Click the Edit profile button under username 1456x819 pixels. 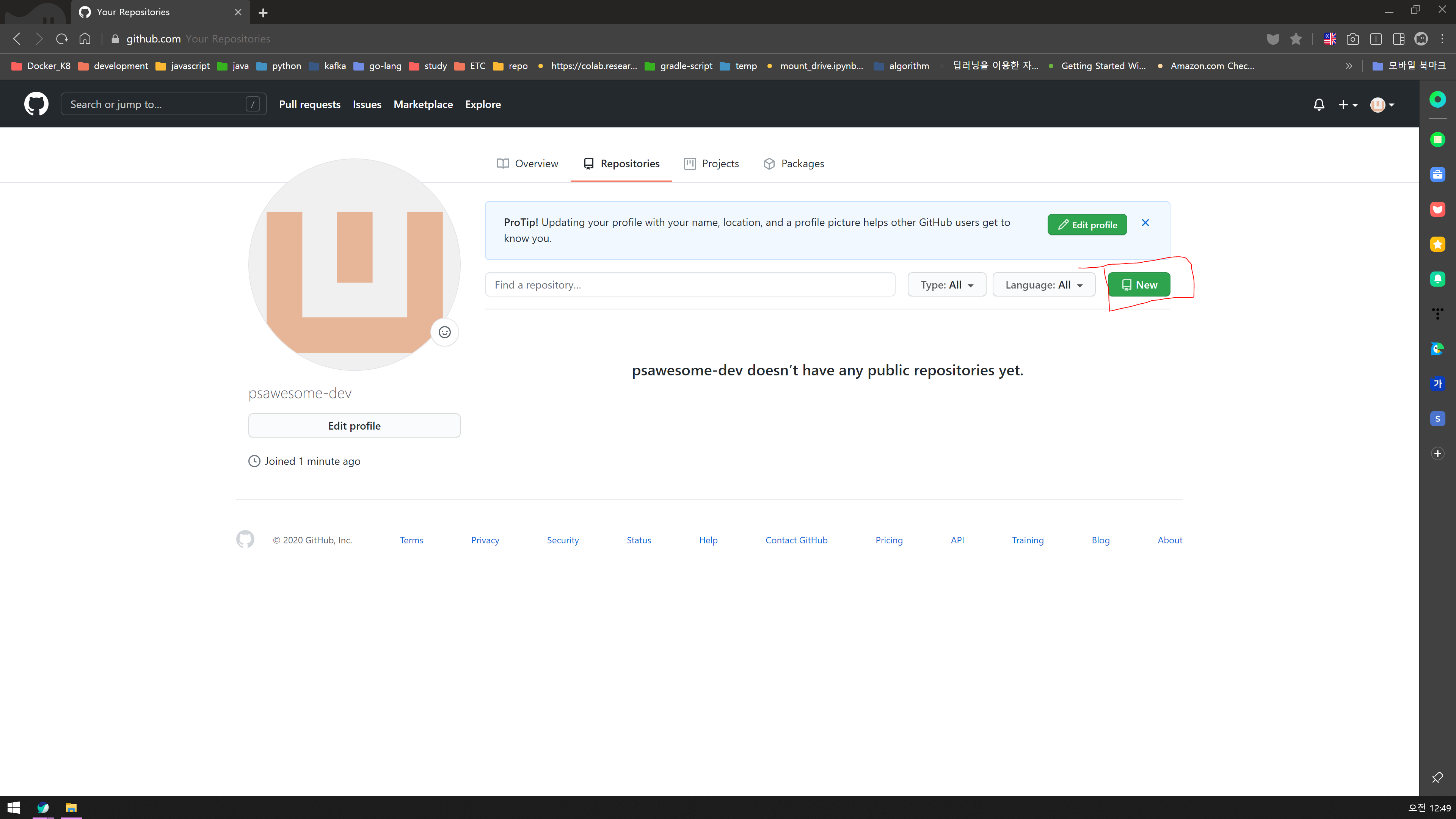pyautogui.click(x=354, y=425)
